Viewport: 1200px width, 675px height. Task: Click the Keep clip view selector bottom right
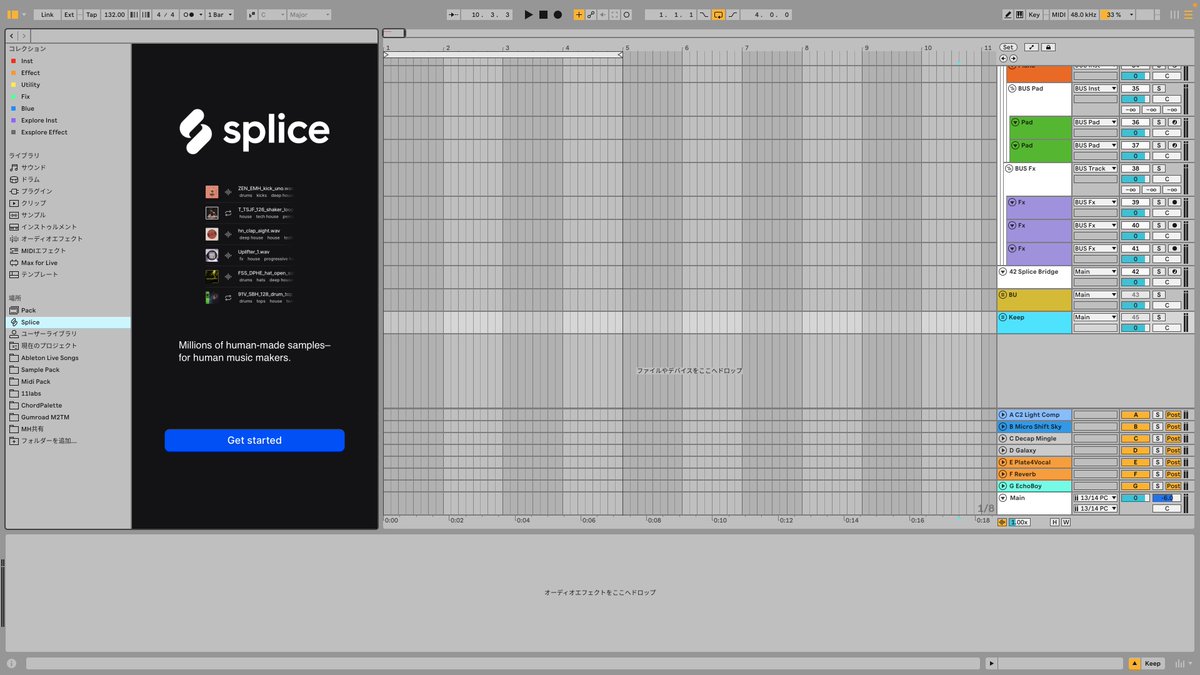coord(1152,663)
